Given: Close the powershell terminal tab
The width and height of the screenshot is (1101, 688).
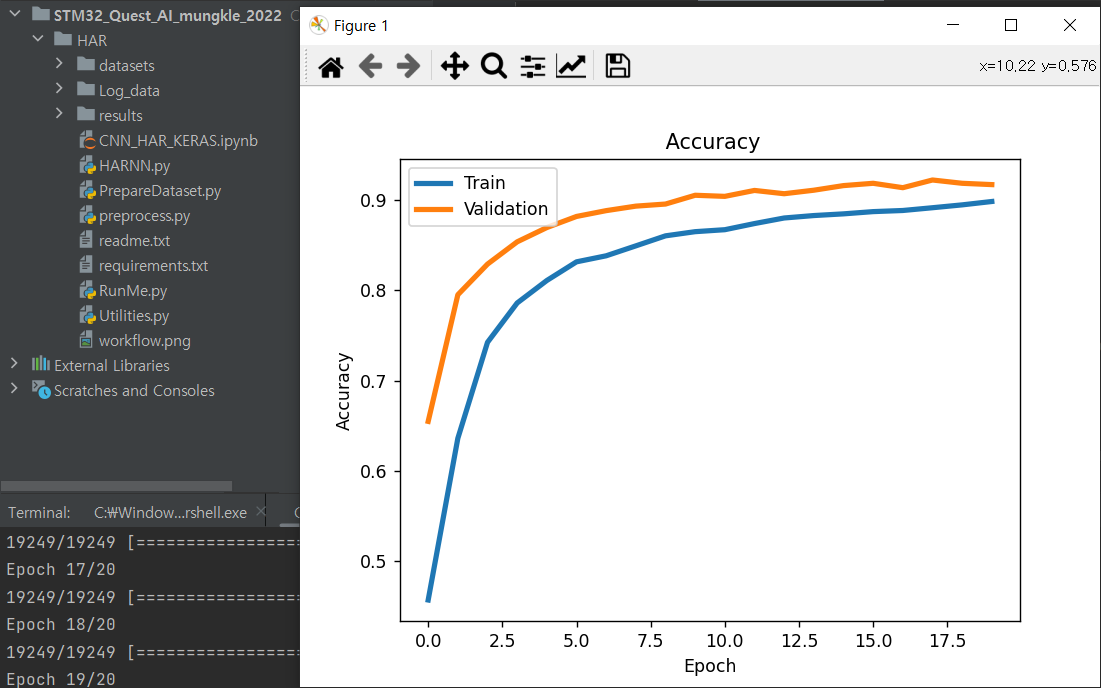Looking at the screenshot, I should pyautogui.click(x=261, y=512).
